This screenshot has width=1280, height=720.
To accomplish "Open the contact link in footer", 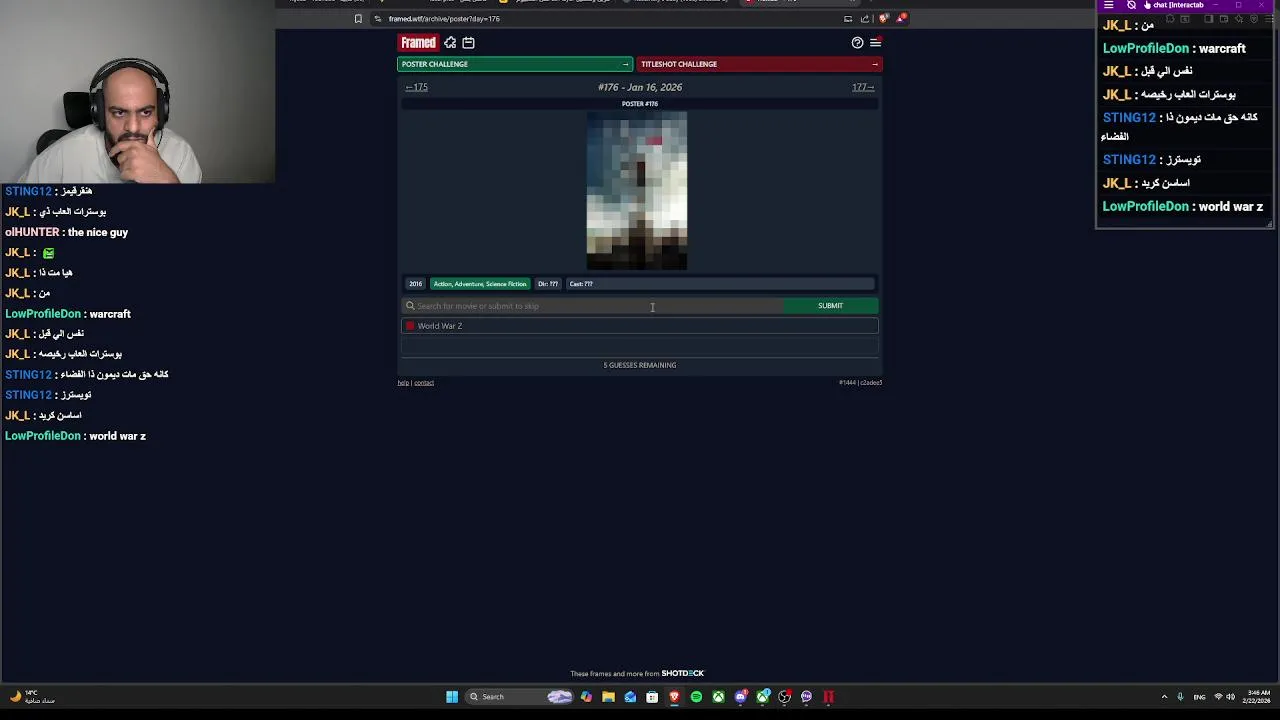I will click(x=424, y=383).
